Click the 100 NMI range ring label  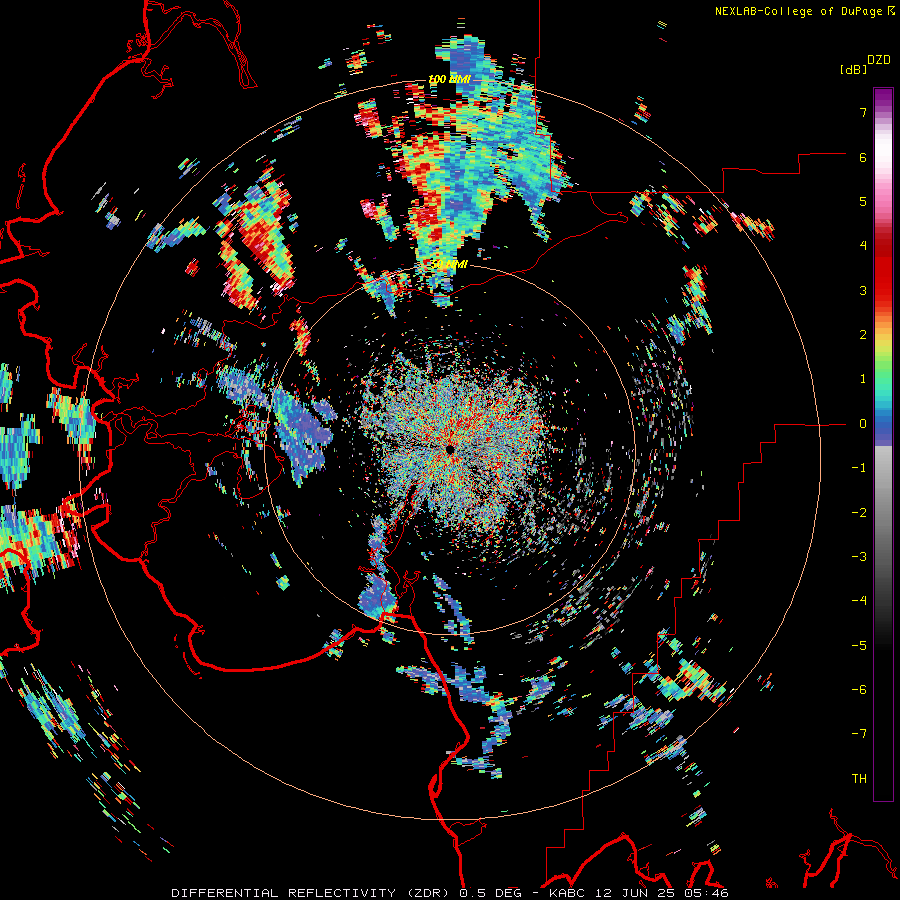tap(449, 79)
